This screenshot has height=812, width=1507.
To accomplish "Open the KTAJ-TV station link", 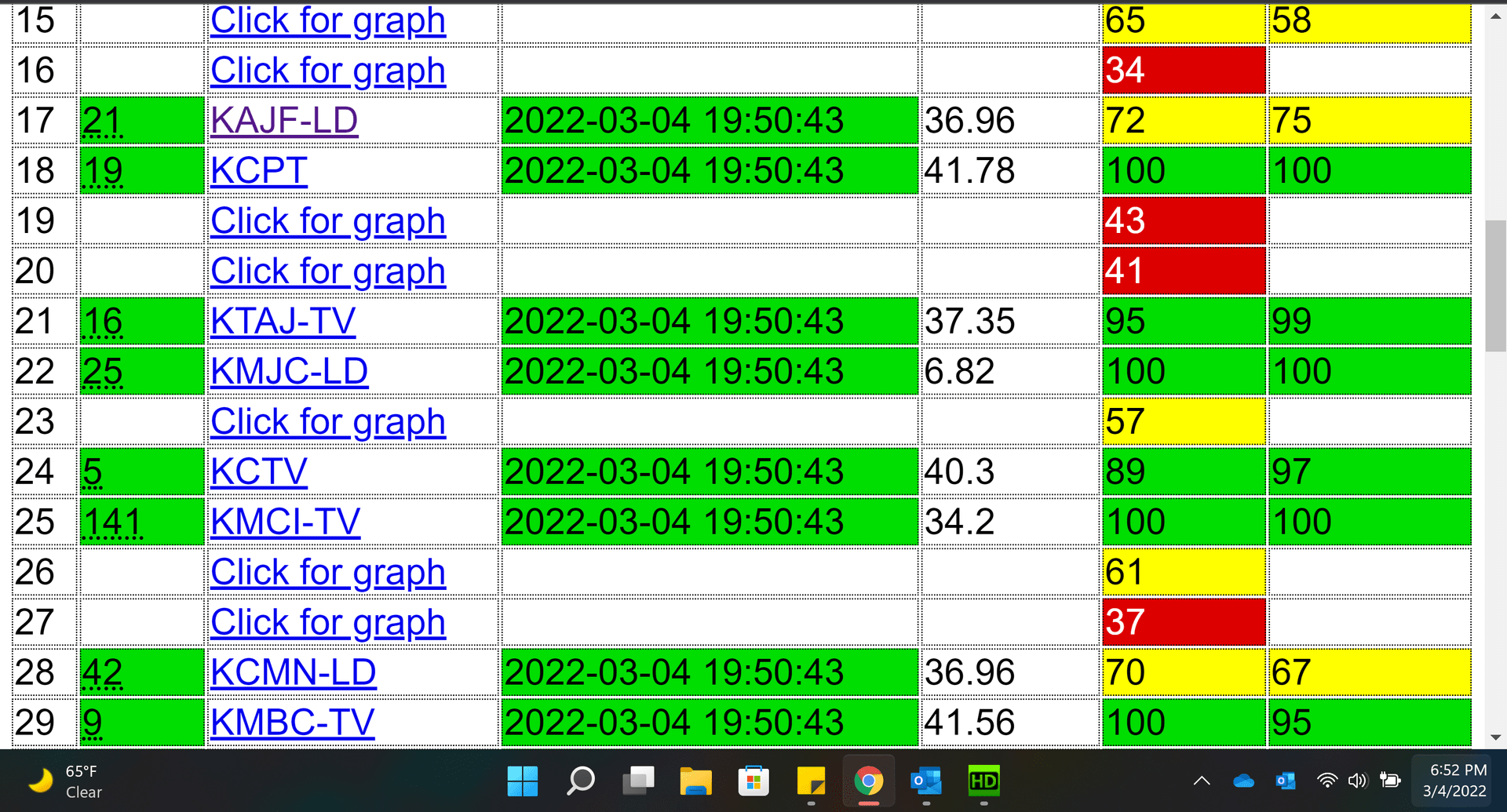I will 283,322.
